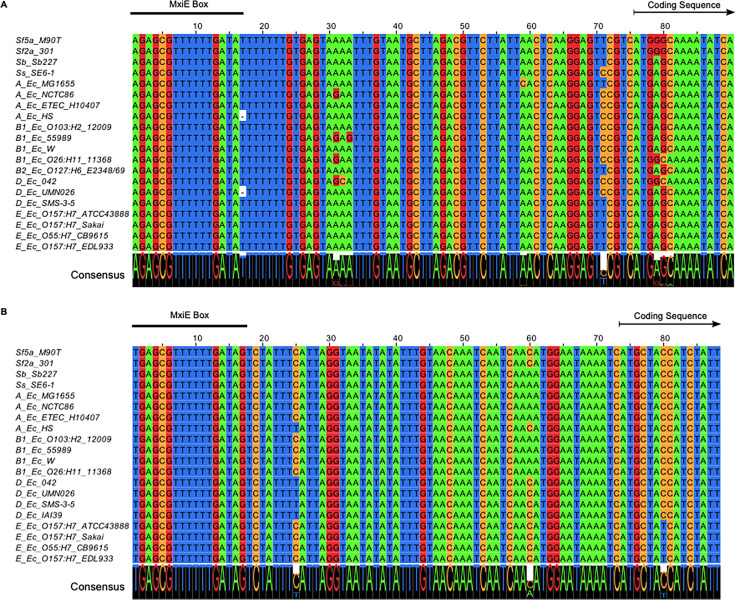Select E_Ec_O55:H7_CB9615 label in panel B
735x600 pixels.
[x=62, y=548]
